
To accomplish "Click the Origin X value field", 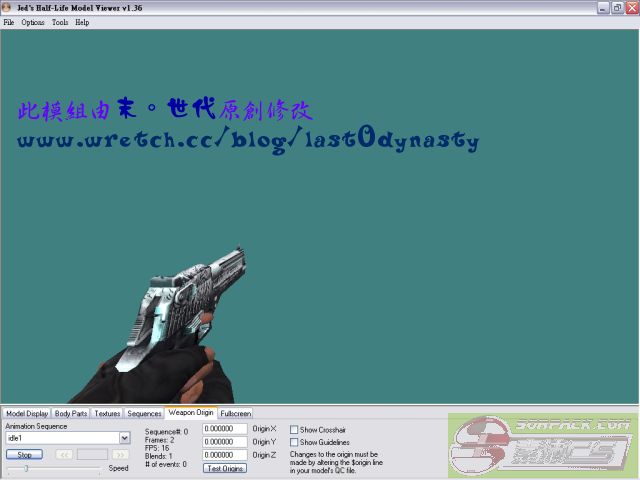I will [224, 429].
